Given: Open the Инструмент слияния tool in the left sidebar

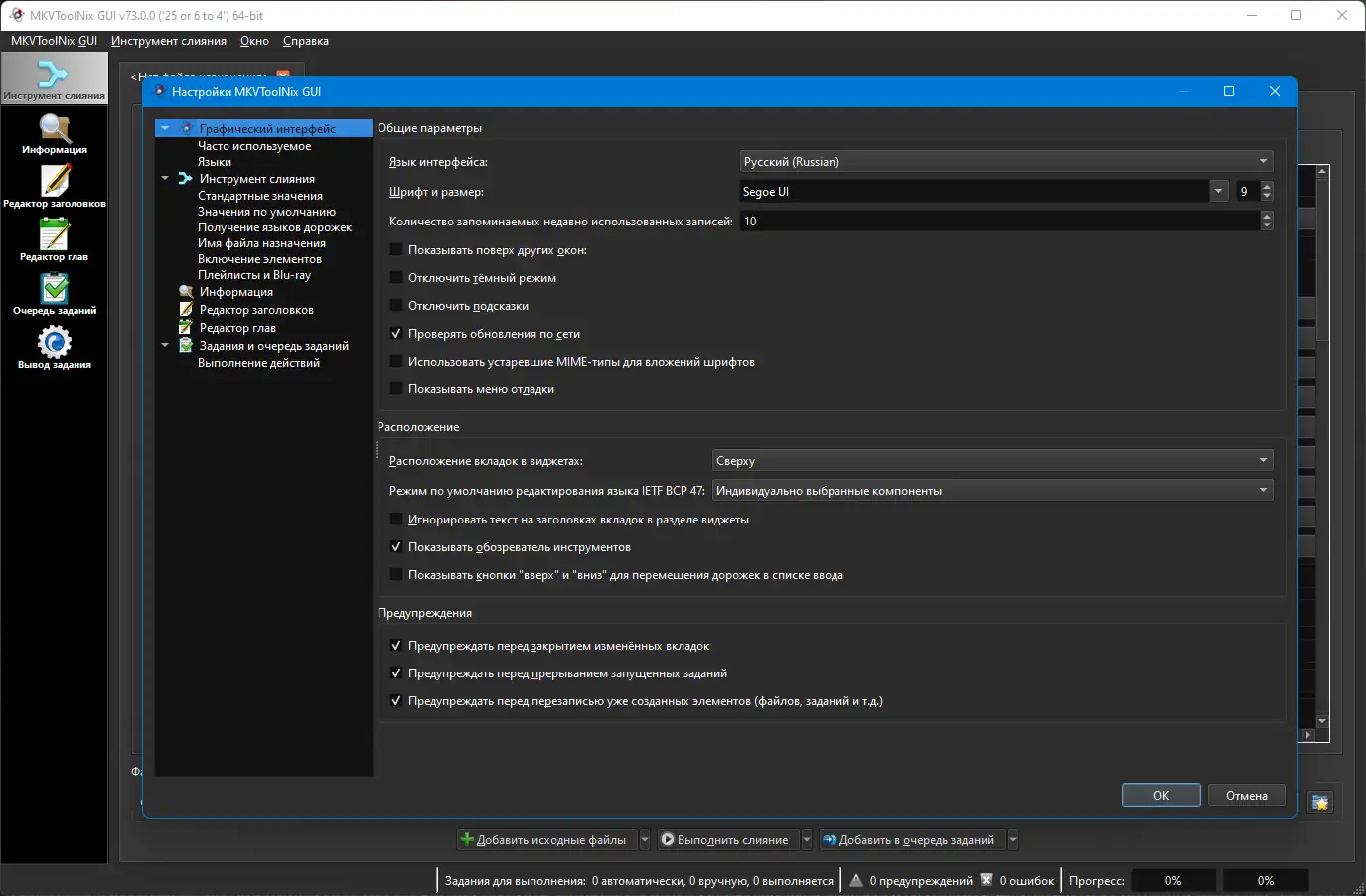Looking at the screenshot, I should click(x=54, y=78).
